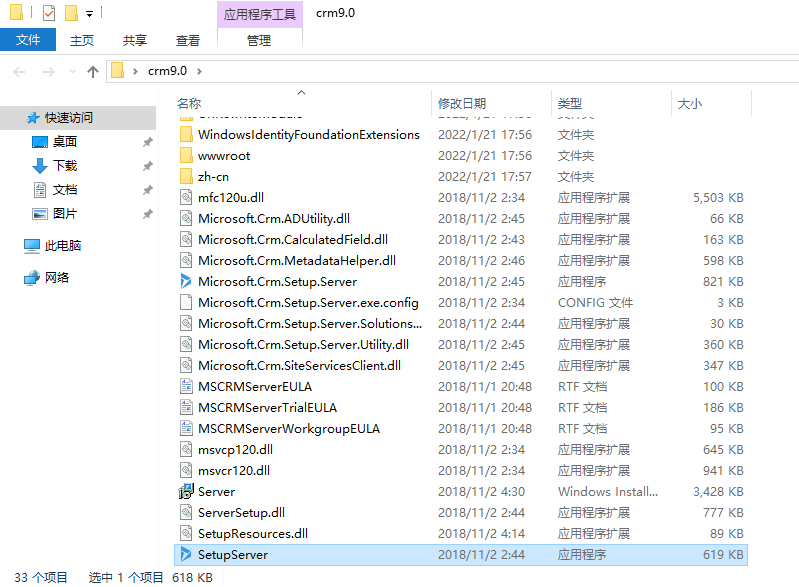
Task: Click the CONFIG 文件 type cell
Action: [595, 302]
